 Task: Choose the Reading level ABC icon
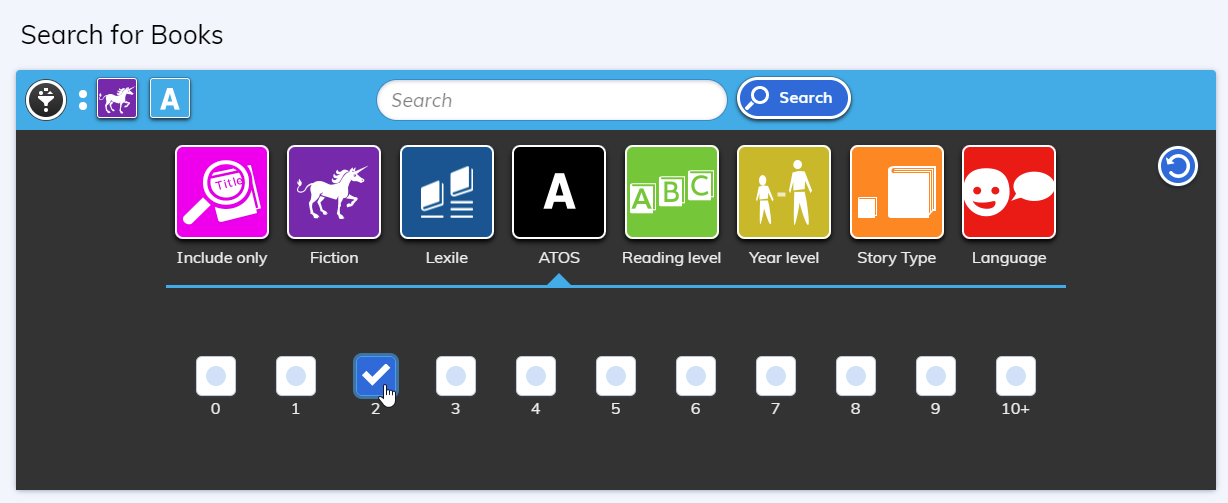click(672, 192)
